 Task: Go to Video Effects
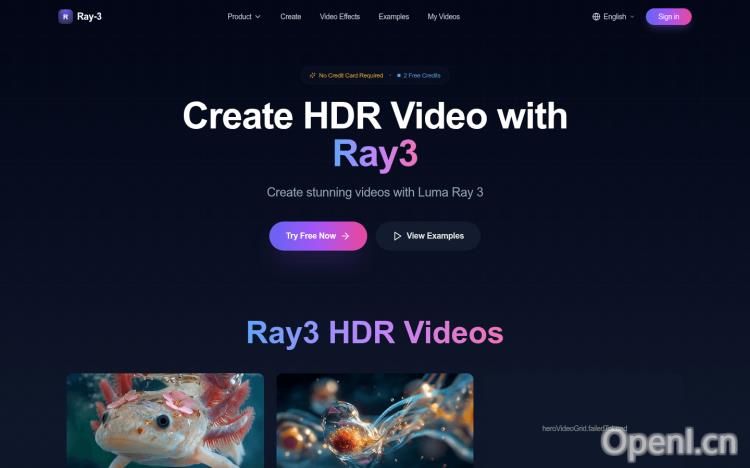coord(340,16)
